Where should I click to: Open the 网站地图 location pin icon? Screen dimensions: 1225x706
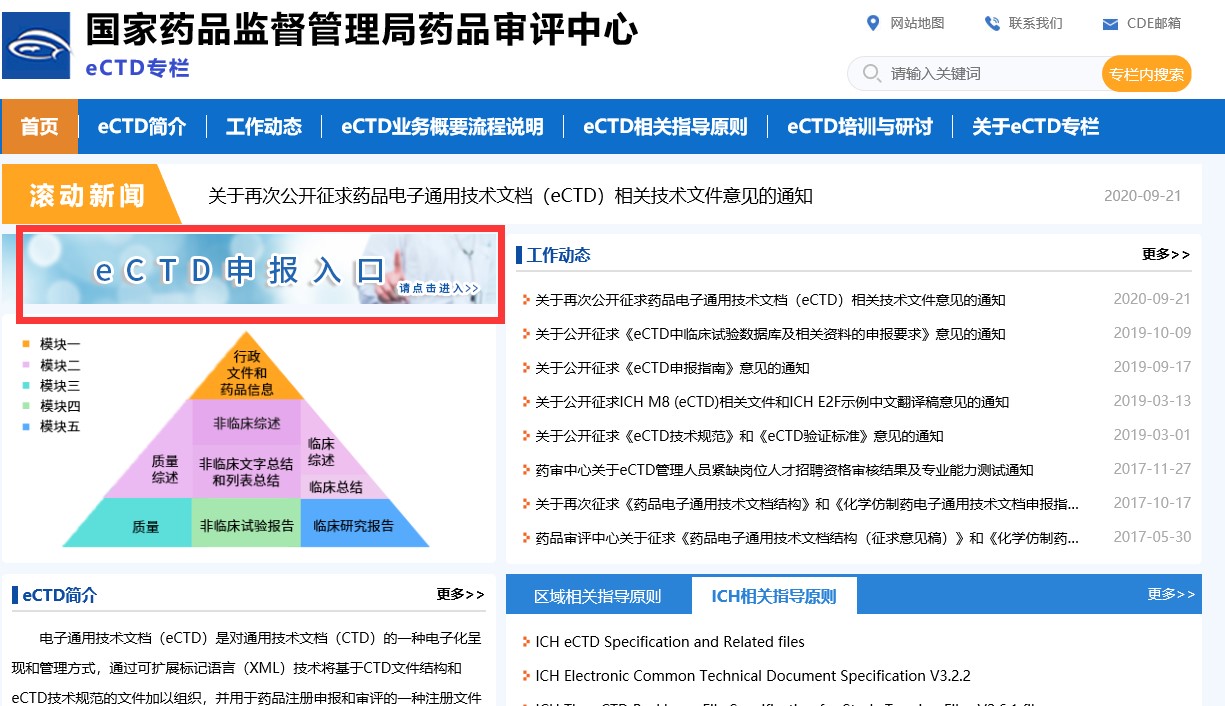tap(872, 23)
